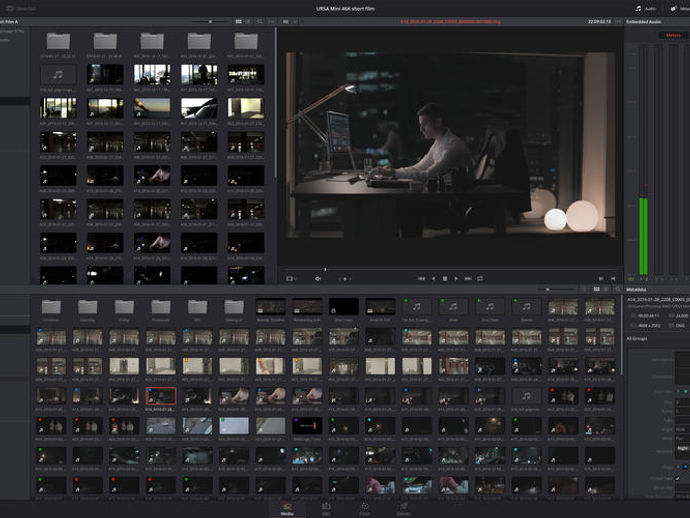The image size is (690, 518).
Task: Select the light blue clip thumbnail in media pool
Action: pos(234,426)
